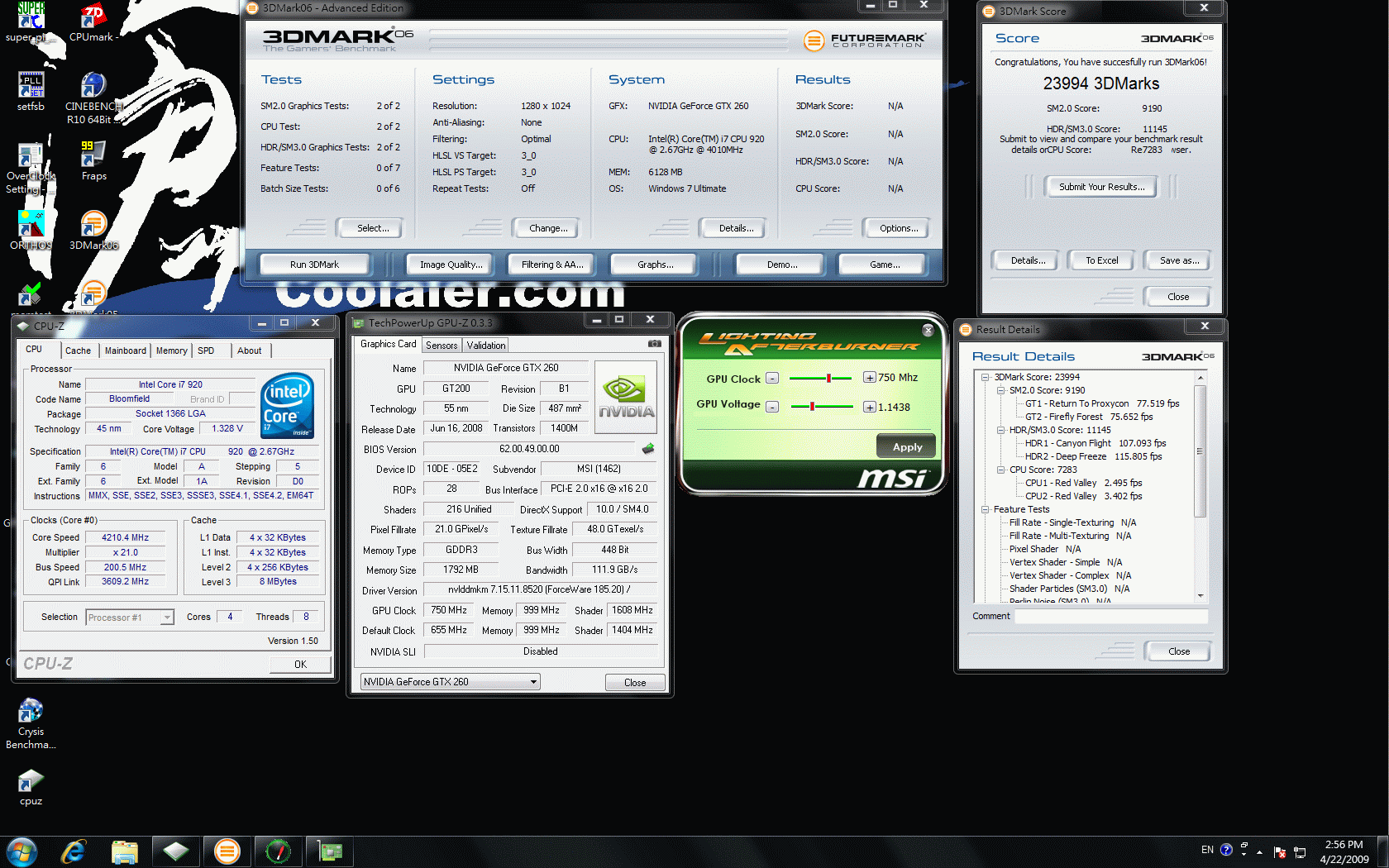Open Filtering & AA settings
This screenshot has width=1389, height=868.
point(552,265)
